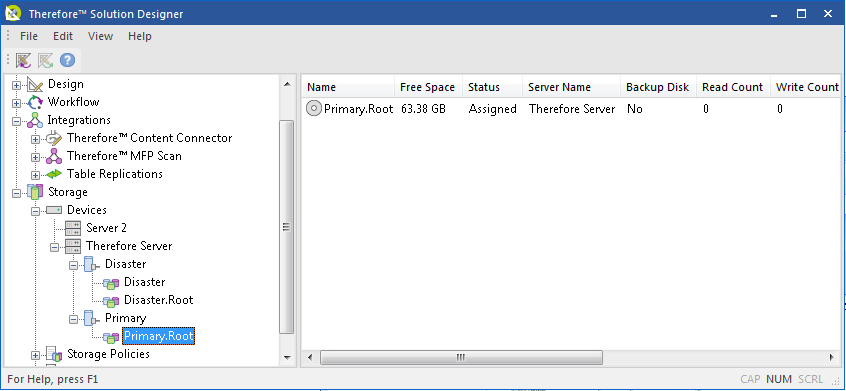Select Disaster.Root in the tree

click(x=159, y=300)
